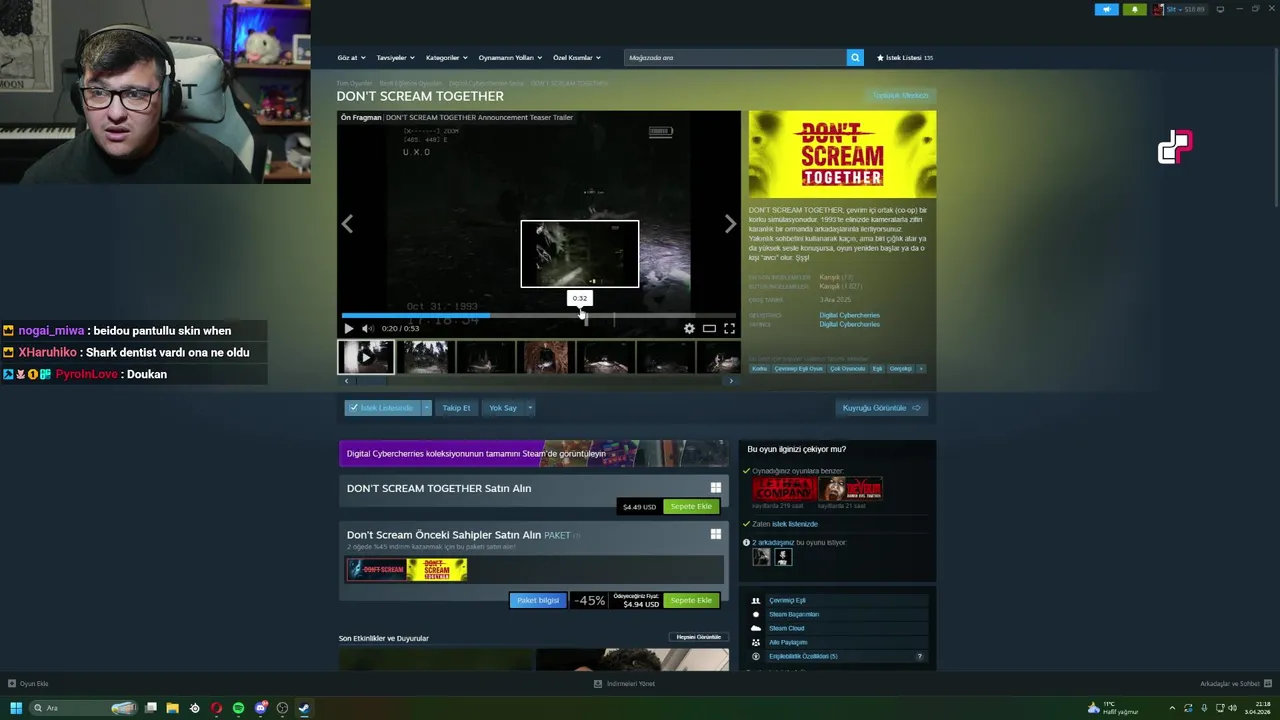Switch trailer to theater mode icon
Viewport: 1280px width, 720px height.
(709, 328)
